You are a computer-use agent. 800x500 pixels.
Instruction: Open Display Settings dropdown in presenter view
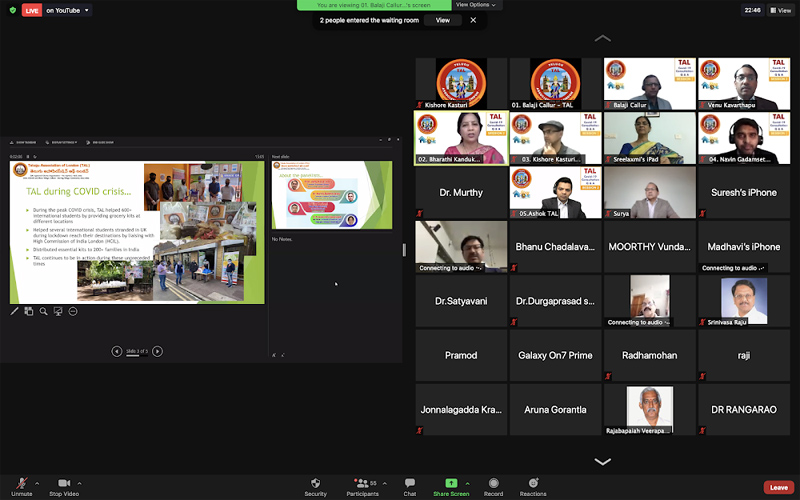point(61,142)
